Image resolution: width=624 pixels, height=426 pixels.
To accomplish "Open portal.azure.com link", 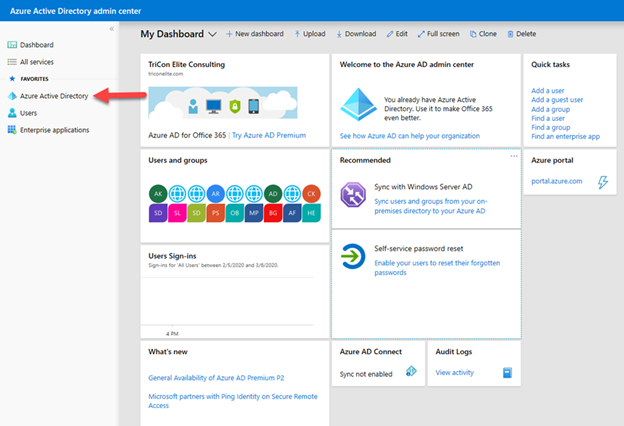I will pos(556,181).
